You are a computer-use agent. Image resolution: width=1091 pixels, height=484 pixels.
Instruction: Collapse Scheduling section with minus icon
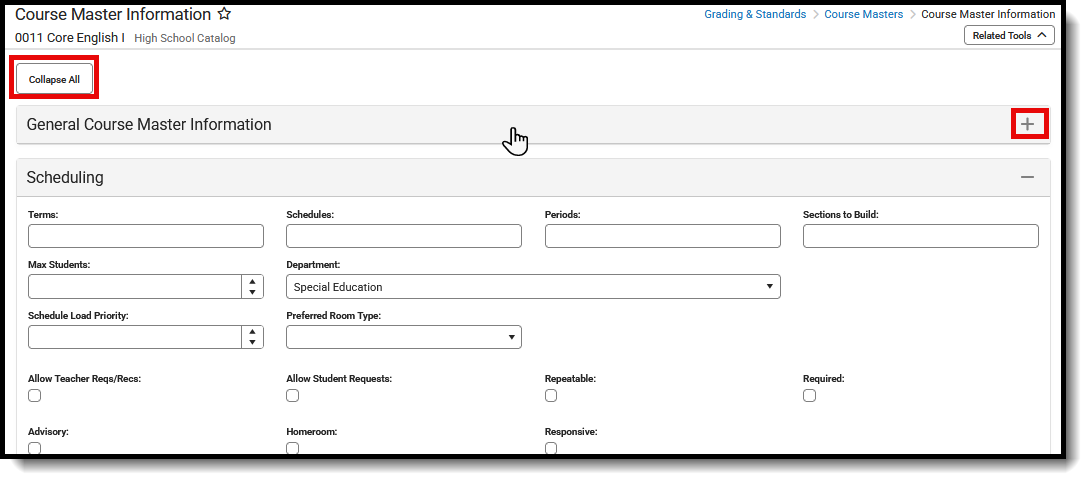click(x=1027, y=177)
